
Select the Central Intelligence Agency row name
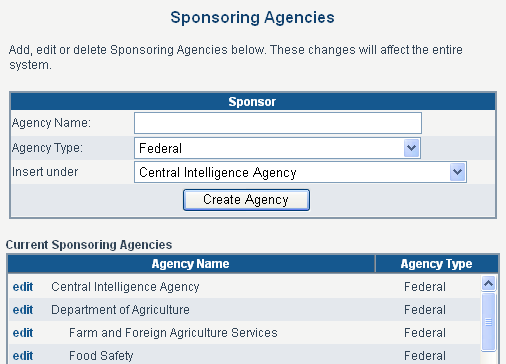coord(125,287)
